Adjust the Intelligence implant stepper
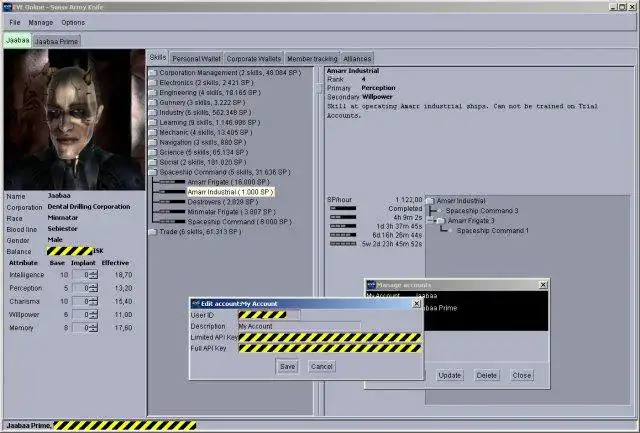 pos(93,275)
